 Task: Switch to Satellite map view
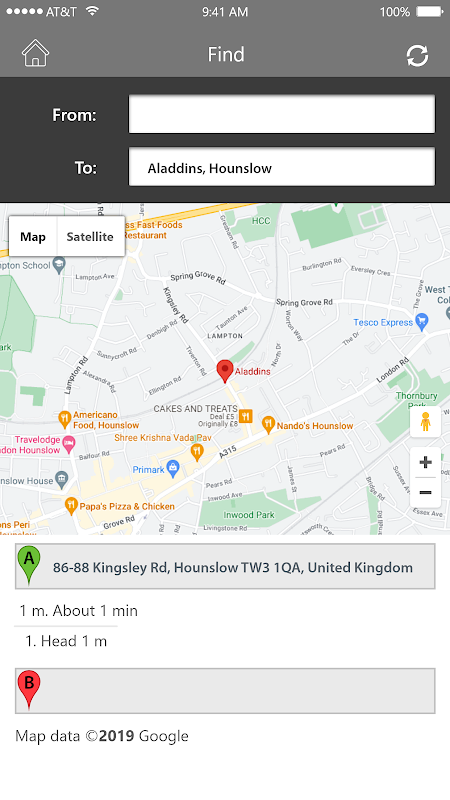coord(90,237)
